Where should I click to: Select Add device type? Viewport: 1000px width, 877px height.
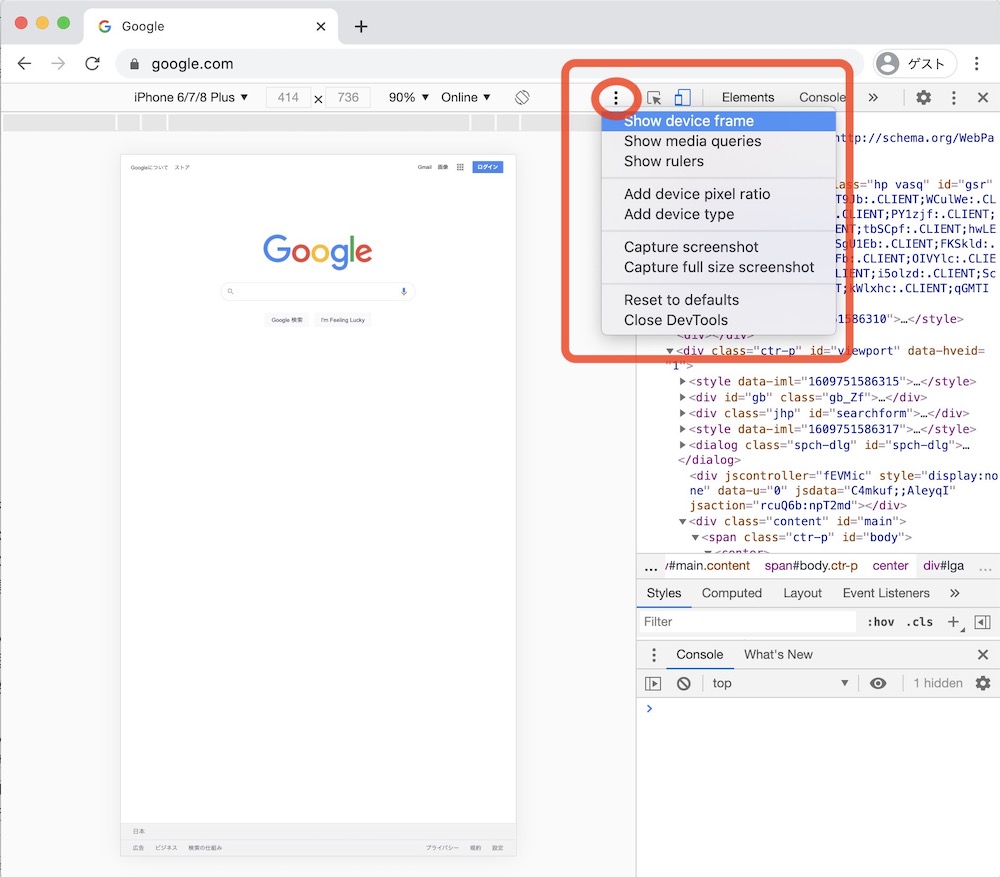pos(719,214)
